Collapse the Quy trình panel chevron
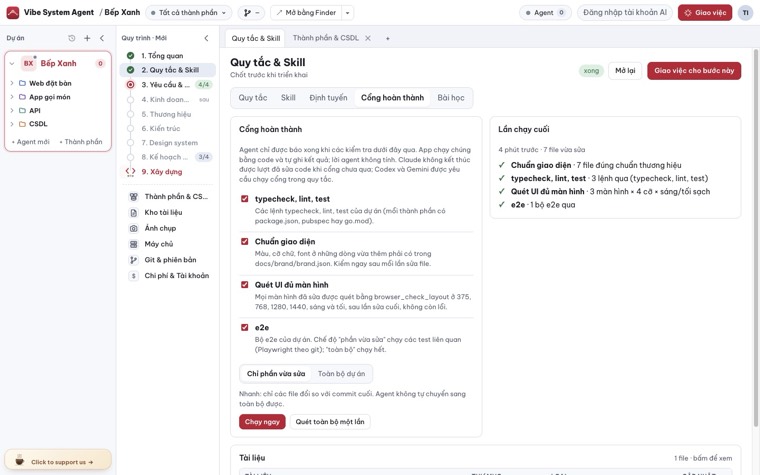 pyautogui.click(x=206, y=38)
